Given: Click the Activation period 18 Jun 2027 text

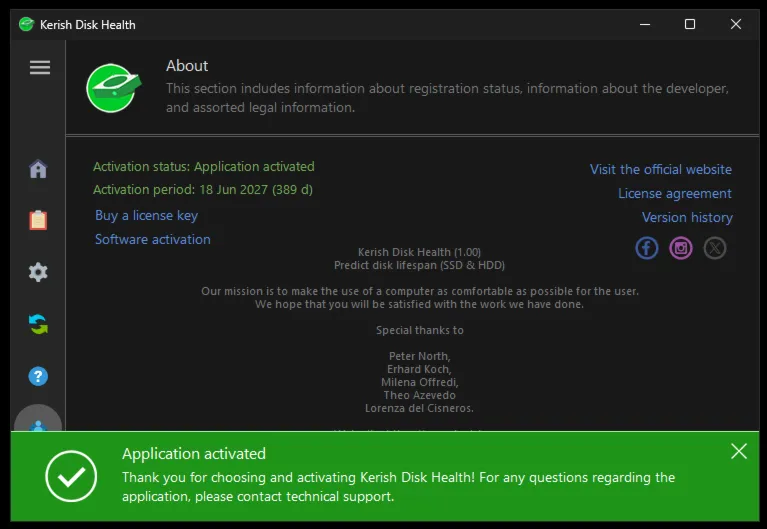Looking at the screenshot, I should (203, 189).
